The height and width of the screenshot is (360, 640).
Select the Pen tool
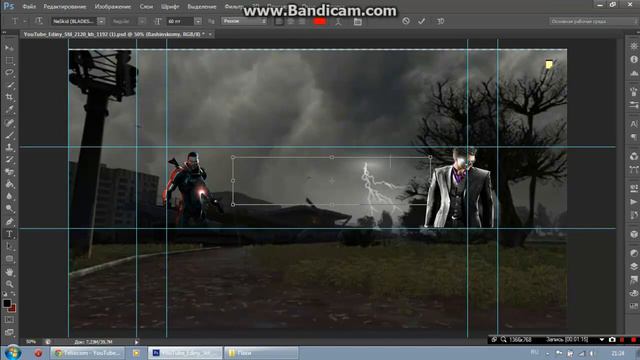9,222
